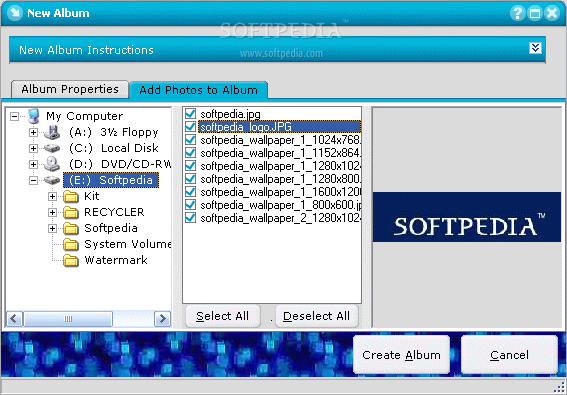This screenshot has height=395, width=567.
Task: Open the help question mark button
Action: [x=517, y=13]
